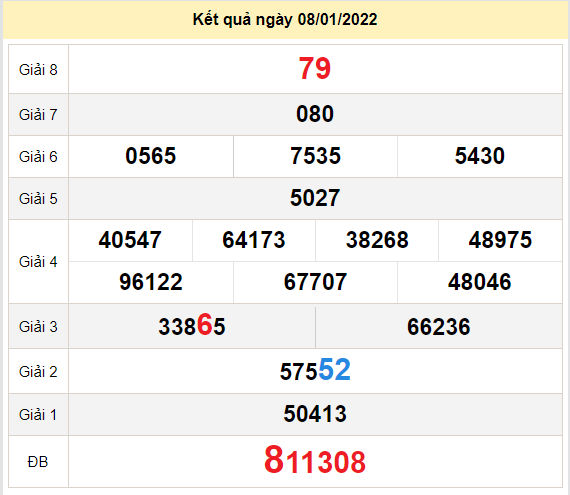Screen dimensions: 570x495
Task: Click the Giải 7 number 080
Action: [315, 114]
